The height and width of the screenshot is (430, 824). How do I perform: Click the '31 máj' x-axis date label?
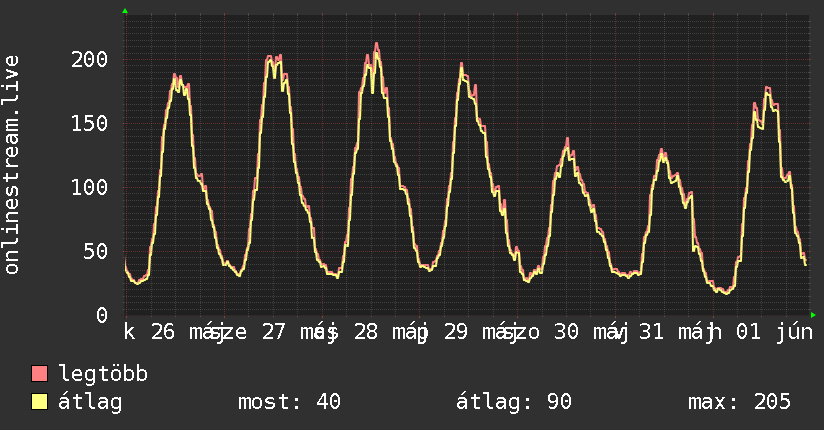pyautogui.click(x=679, y=332)
